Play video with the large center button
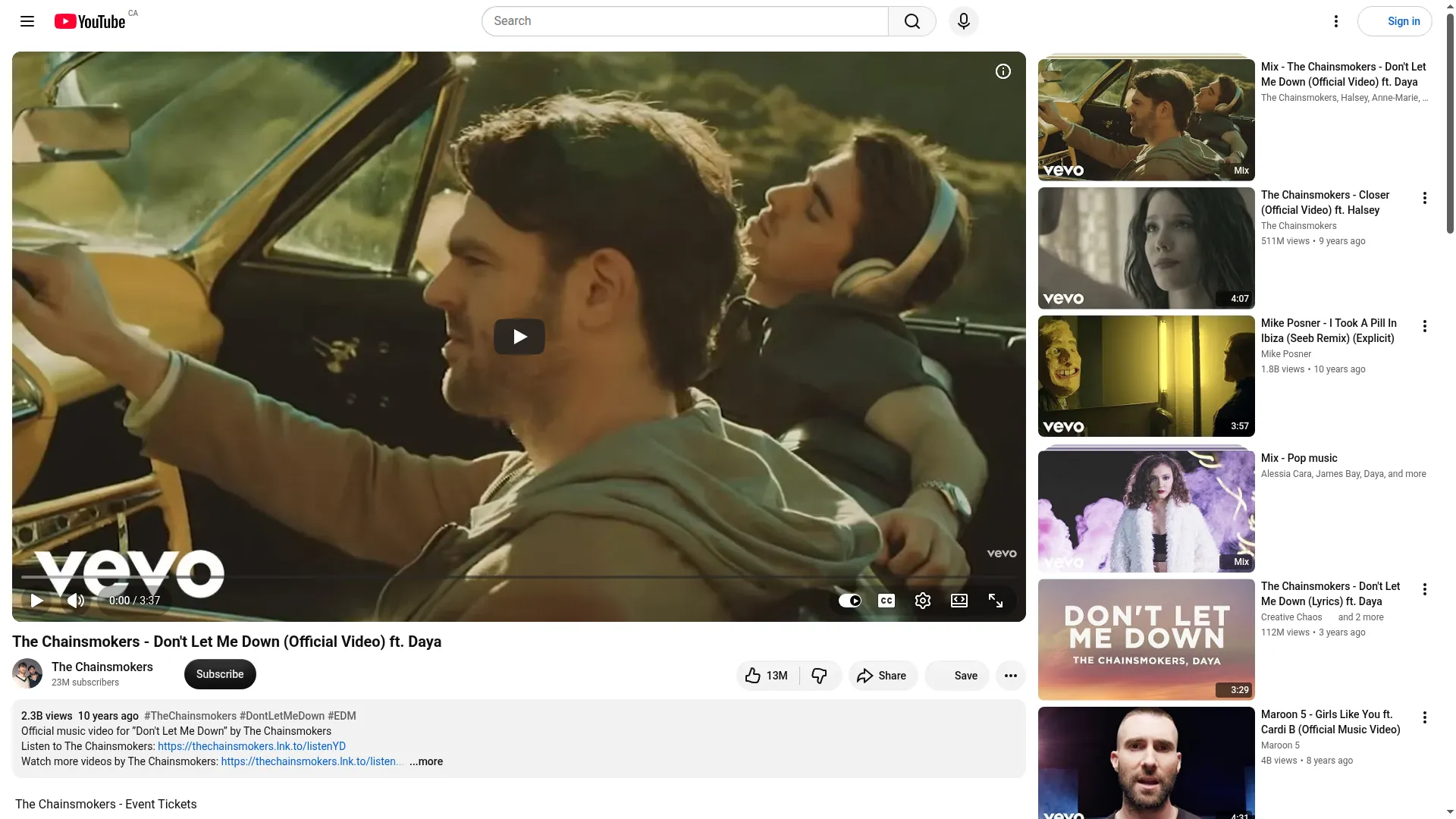The width and height of the screenshot is (1456, 819). [519, 337]
